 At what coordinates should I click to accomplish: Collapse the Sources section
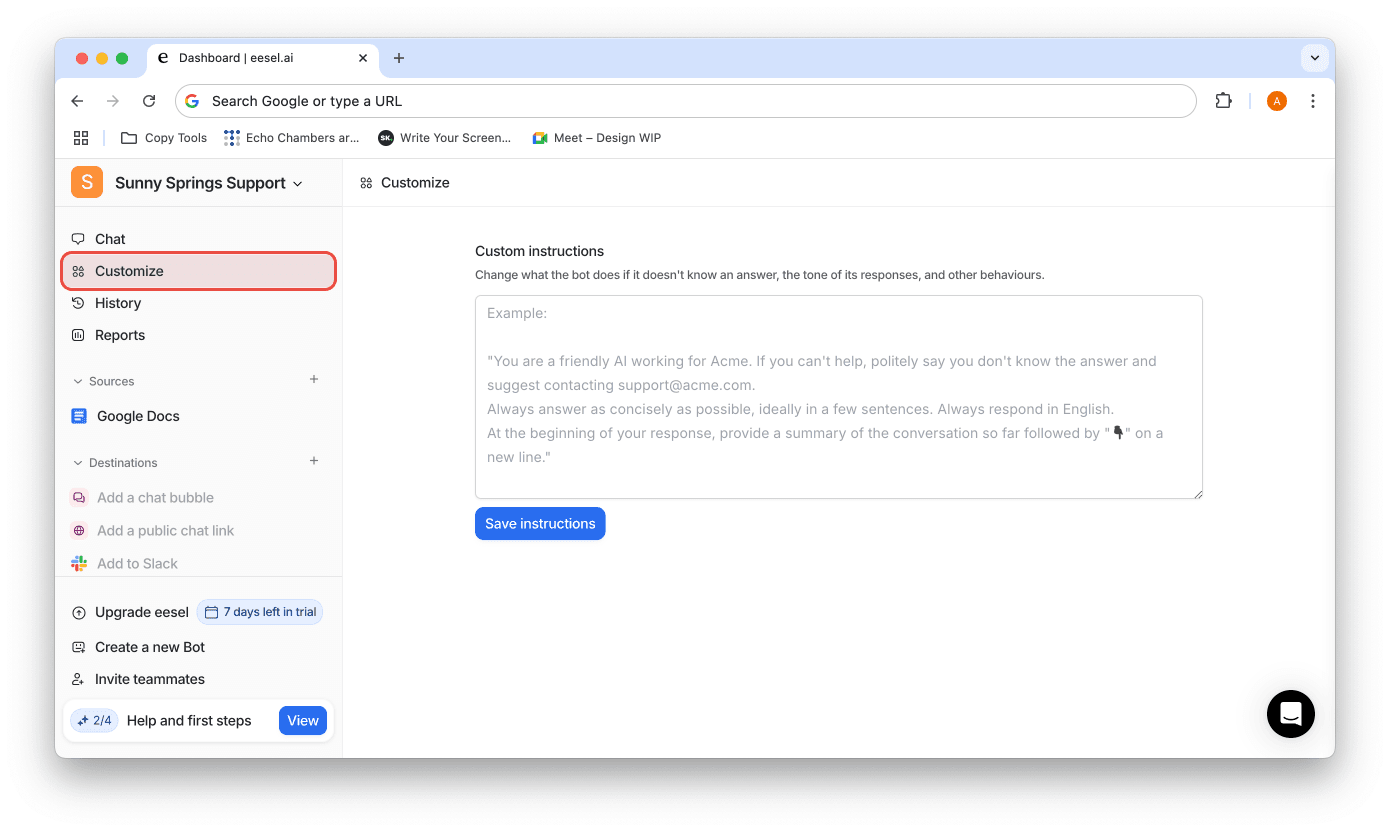[78, 381]
